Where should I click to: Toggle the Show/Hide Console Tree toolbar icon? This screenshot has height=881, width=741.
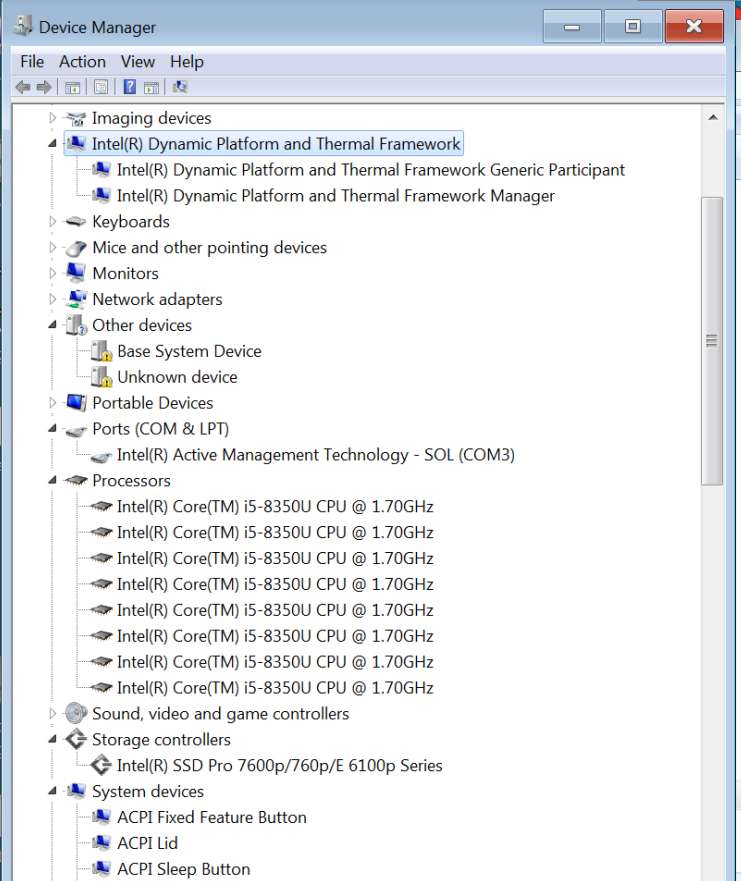coord(72,87)
